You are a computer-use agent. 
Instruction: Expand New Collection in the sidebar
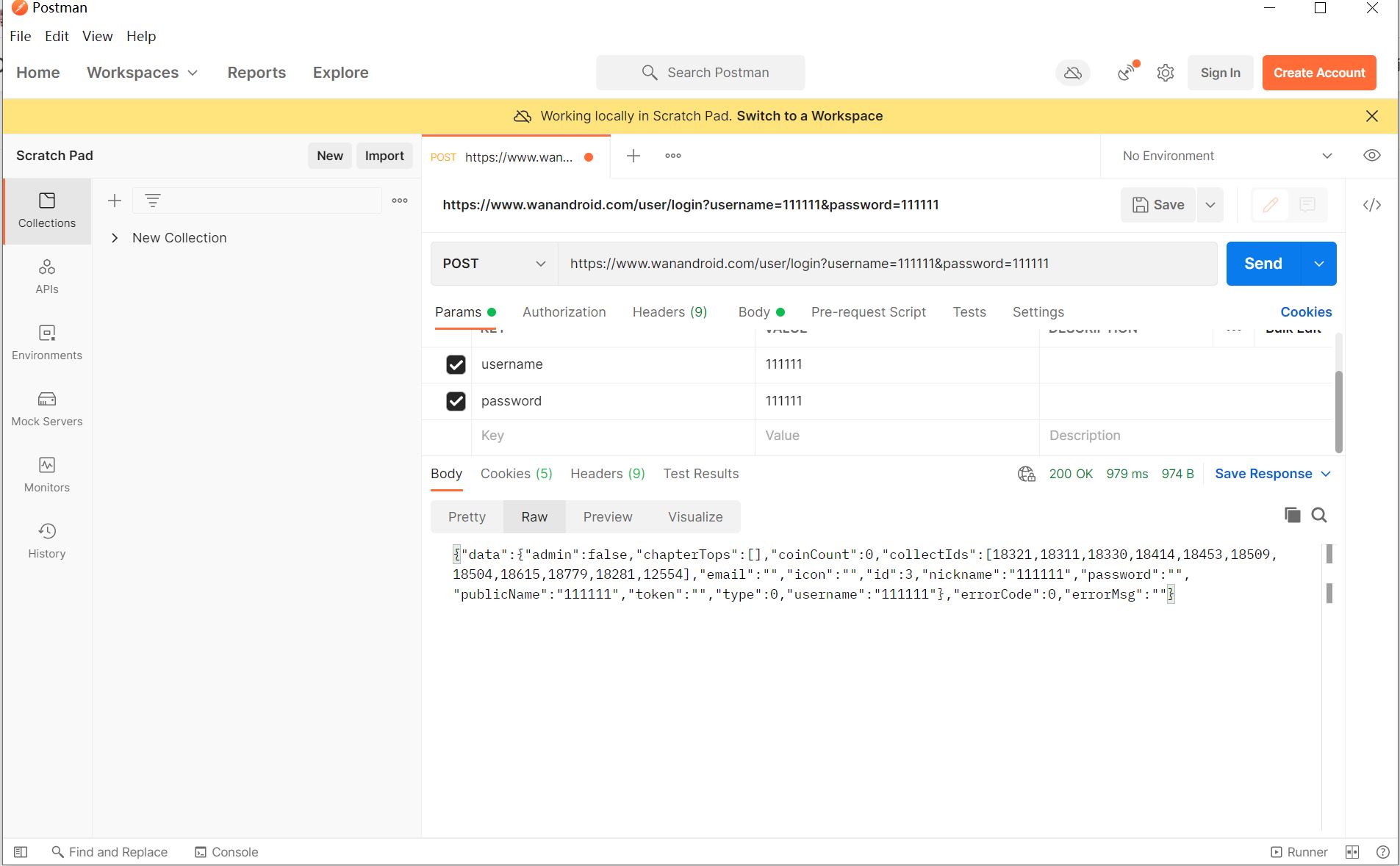[x=115, y=237]
